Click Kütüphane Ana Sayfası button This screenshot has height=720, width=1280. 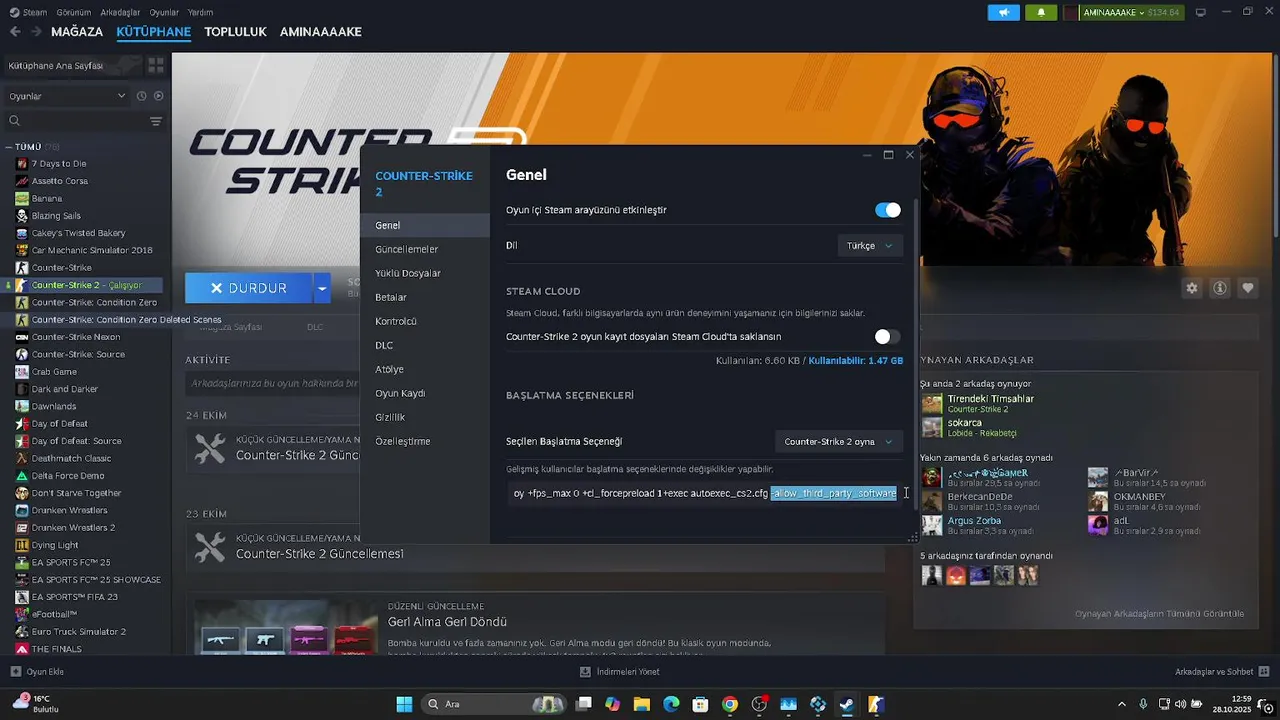[x=73, y=65]
